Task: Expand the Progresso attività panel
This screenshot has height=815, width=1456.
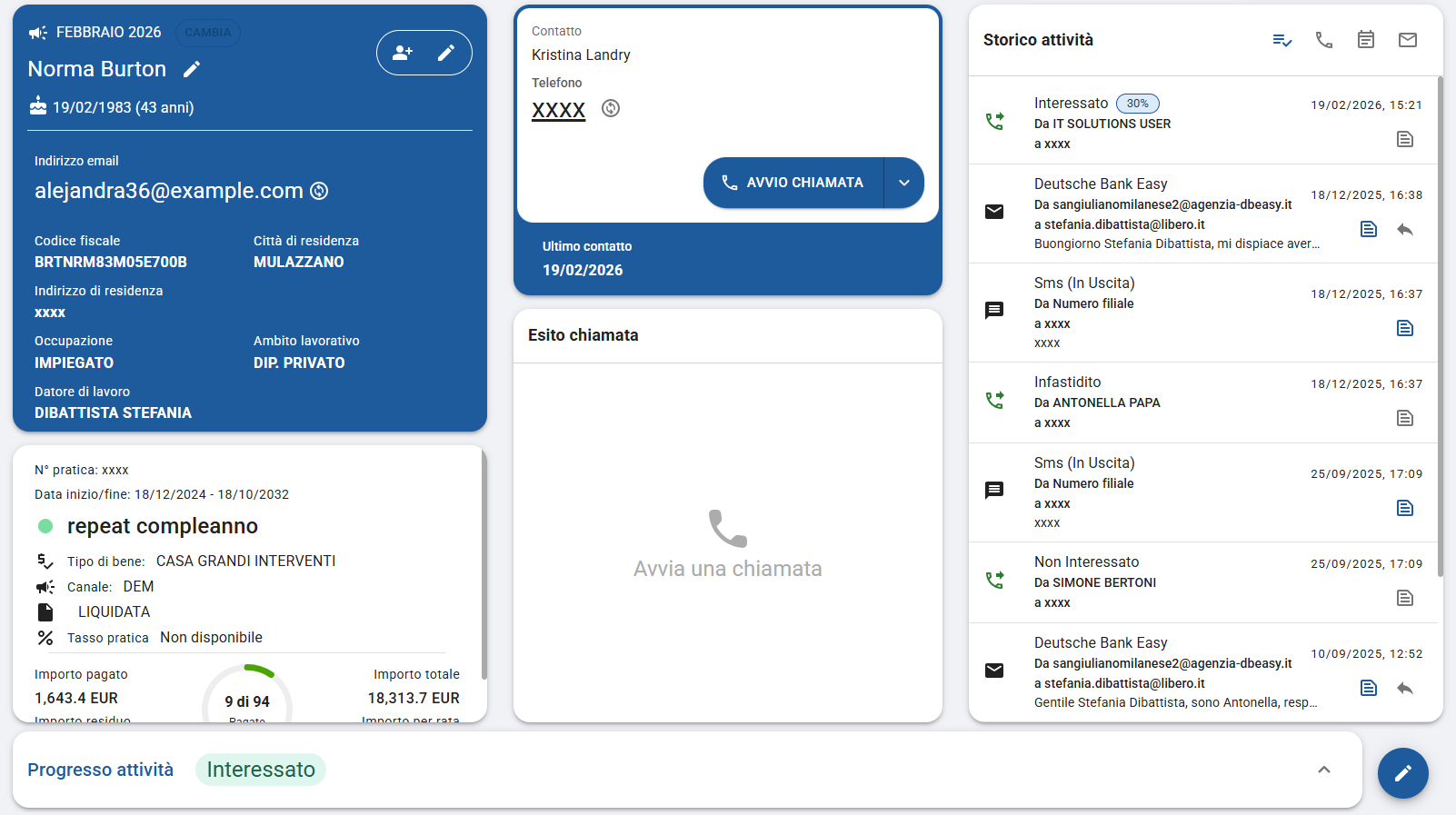Action: [1324, 770]
